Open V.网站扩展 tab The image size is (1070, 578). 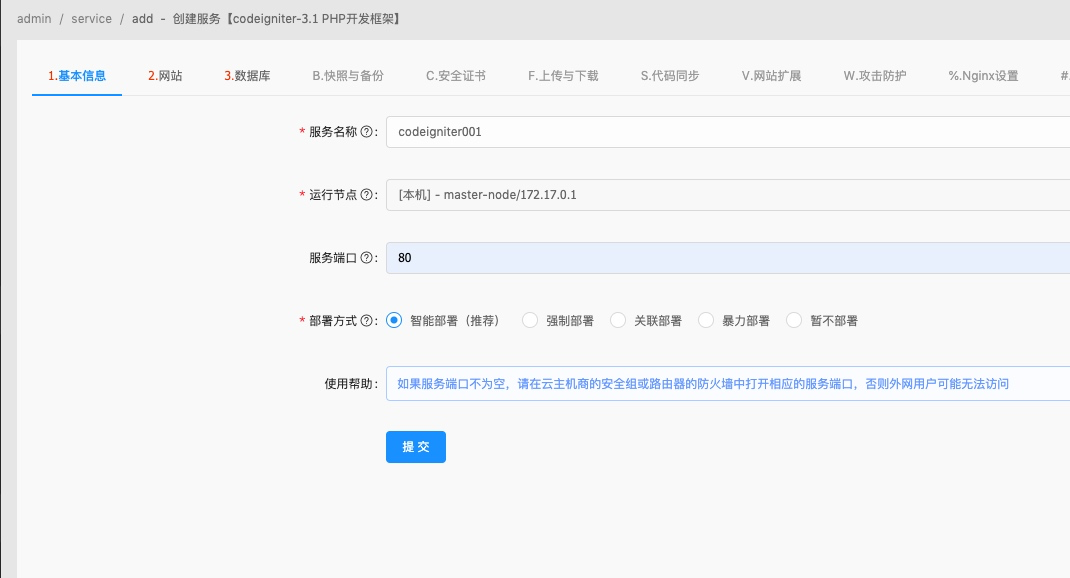point(772,76)
